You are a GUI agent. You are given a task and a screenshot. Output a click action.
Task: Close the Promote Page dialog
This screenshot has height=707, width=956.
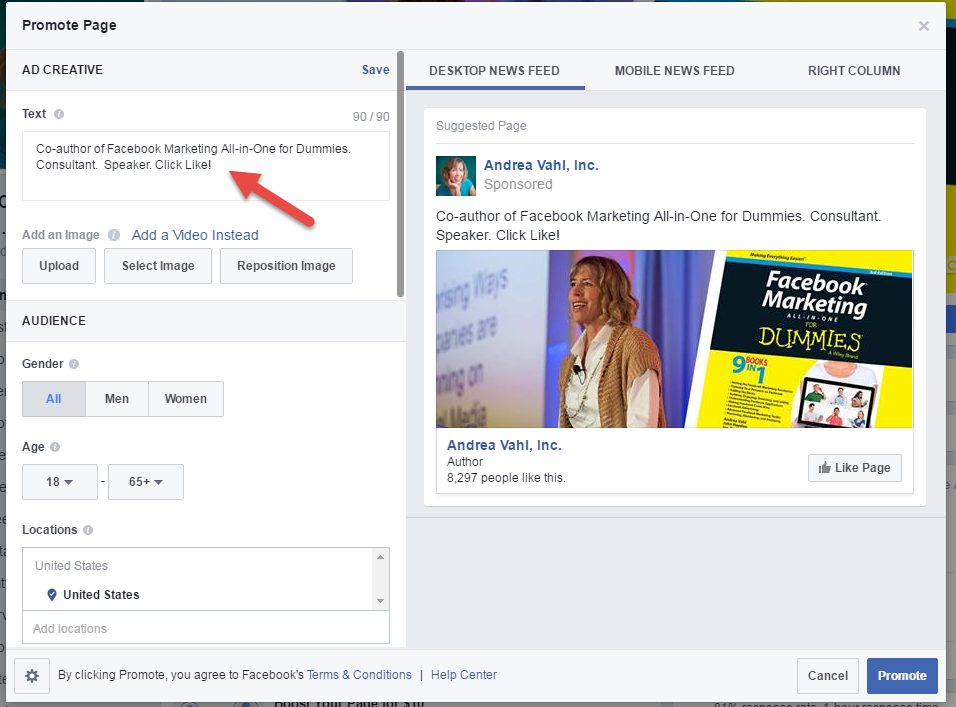(924, 26)
